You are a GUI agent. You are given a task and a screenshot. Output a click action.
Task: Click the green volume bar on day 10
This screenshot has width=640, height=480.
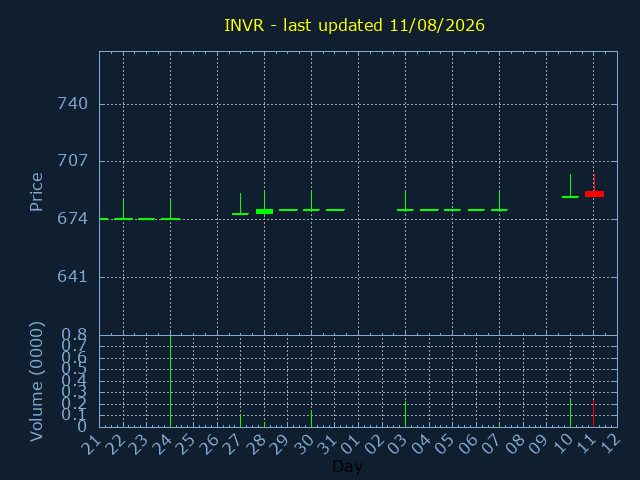570,413
